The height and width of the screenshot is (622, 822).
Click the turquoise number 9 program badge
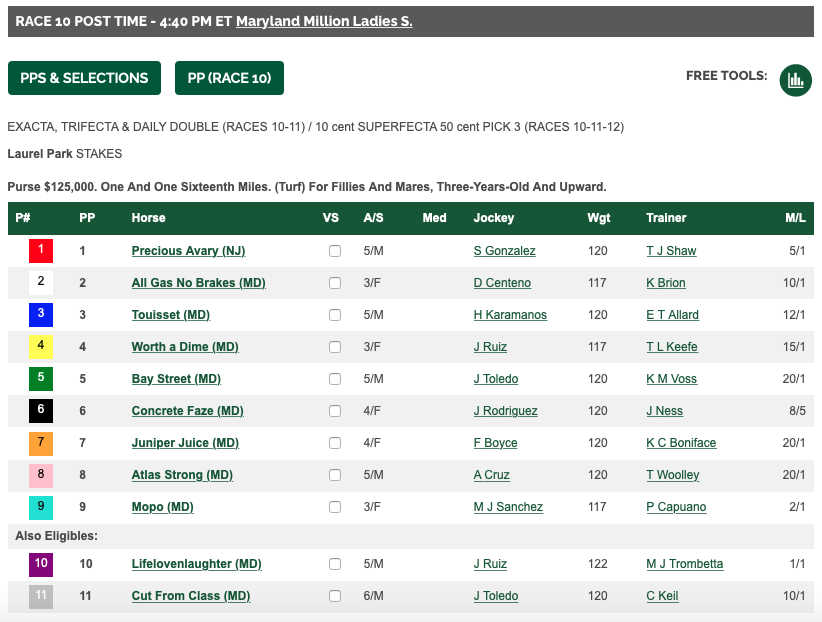coord(41,506)
